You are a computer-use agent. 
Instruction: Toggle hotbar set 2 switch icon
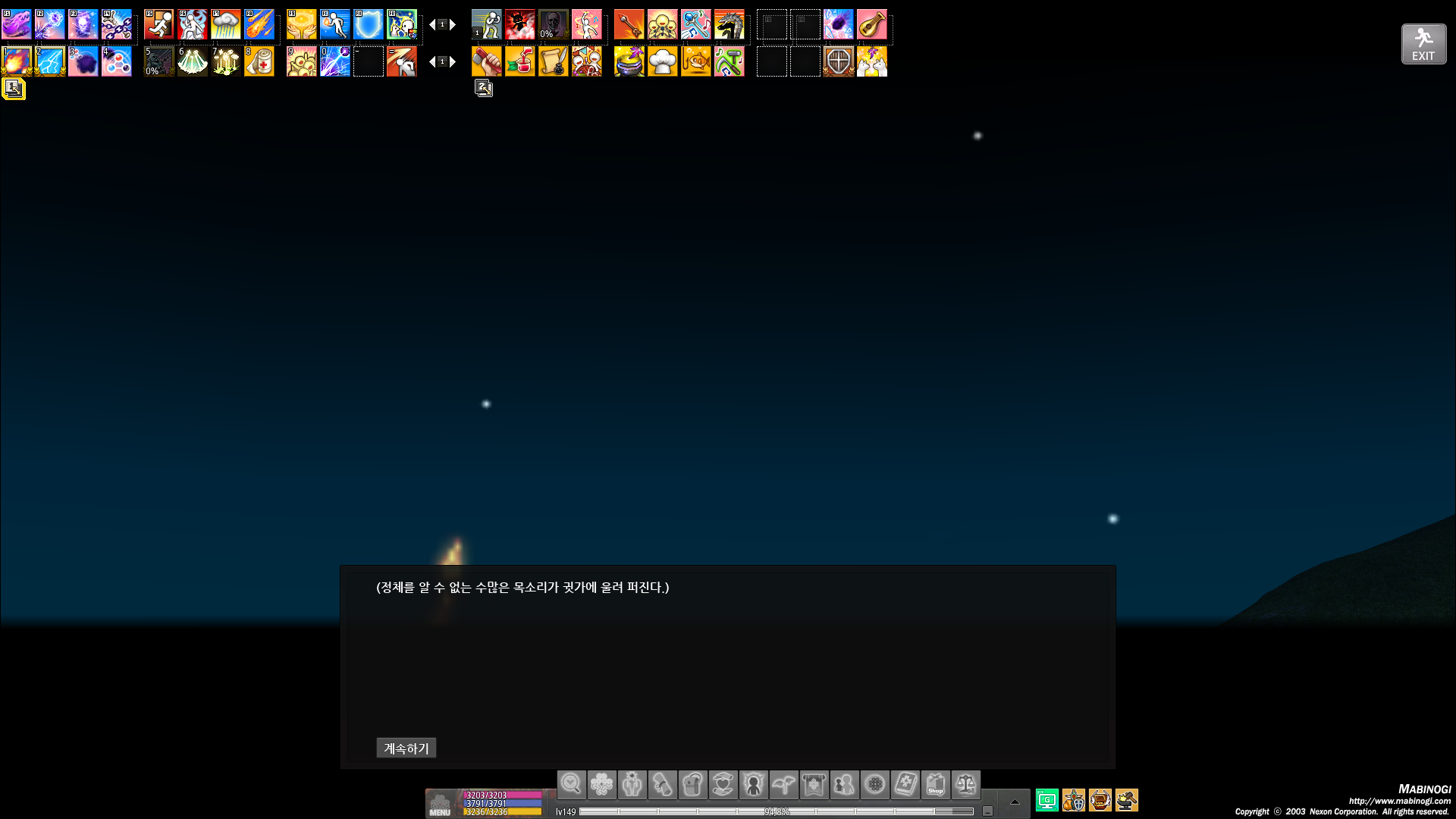(x=484, y=88)
